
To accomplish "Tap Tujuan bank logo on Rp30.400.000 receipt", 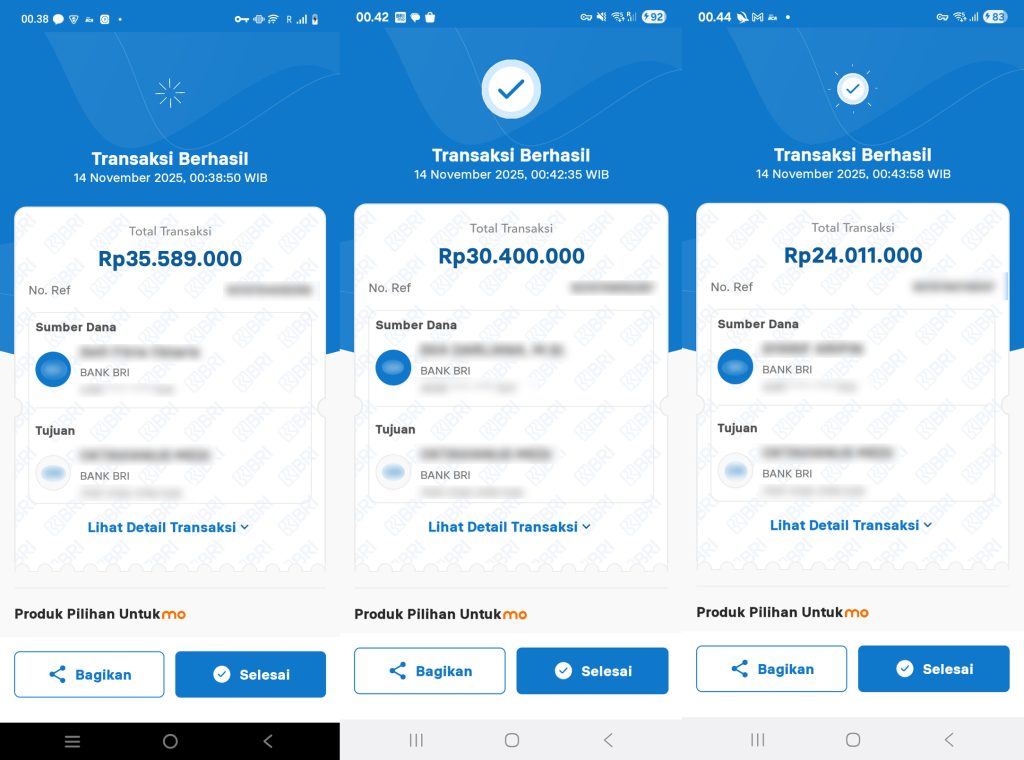I will coord(393,471).
